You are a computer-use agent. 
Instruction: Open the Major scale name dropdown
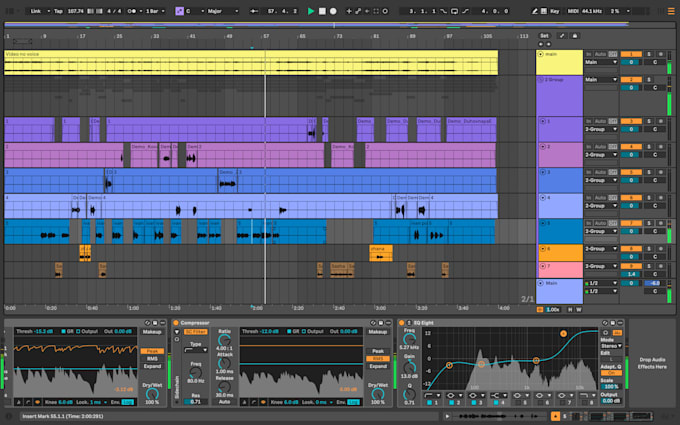[x=236, y=11]
